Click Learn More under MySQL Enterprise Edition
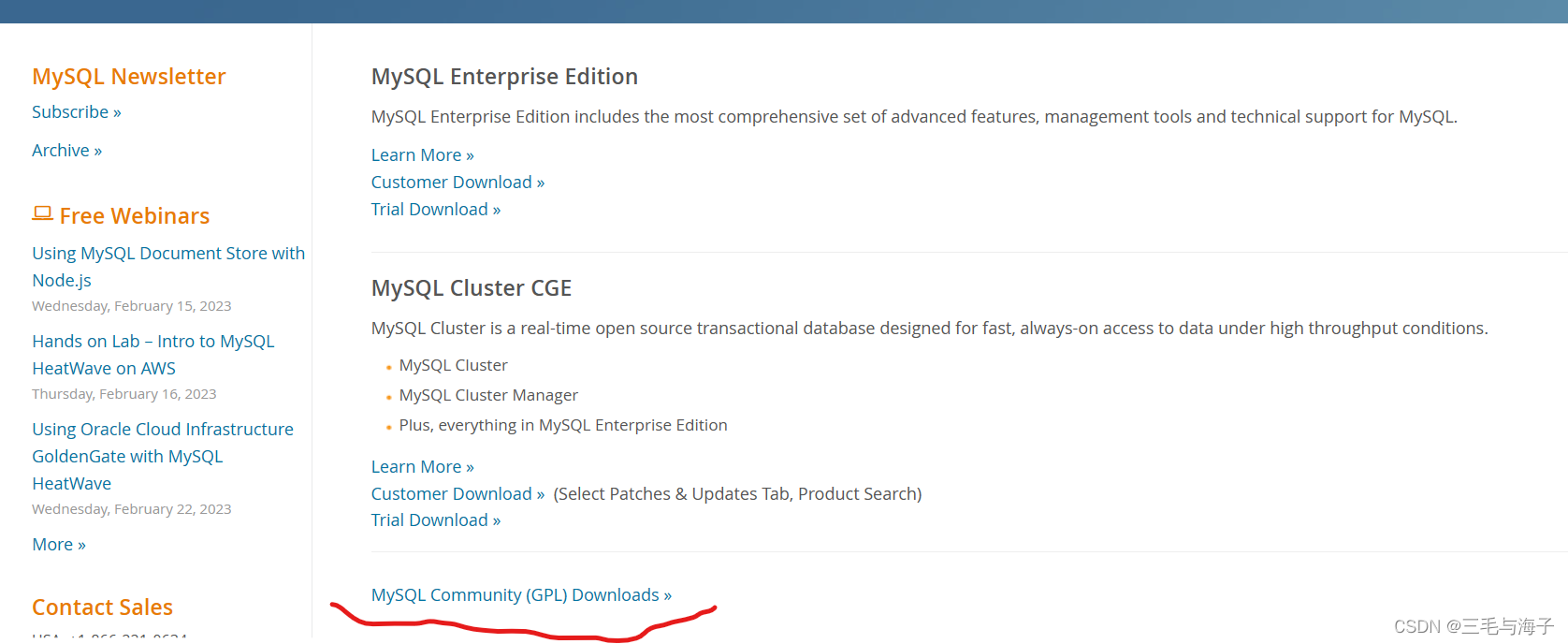The width and height of the screenshot is (1568, 644). [x=423, y=155]
